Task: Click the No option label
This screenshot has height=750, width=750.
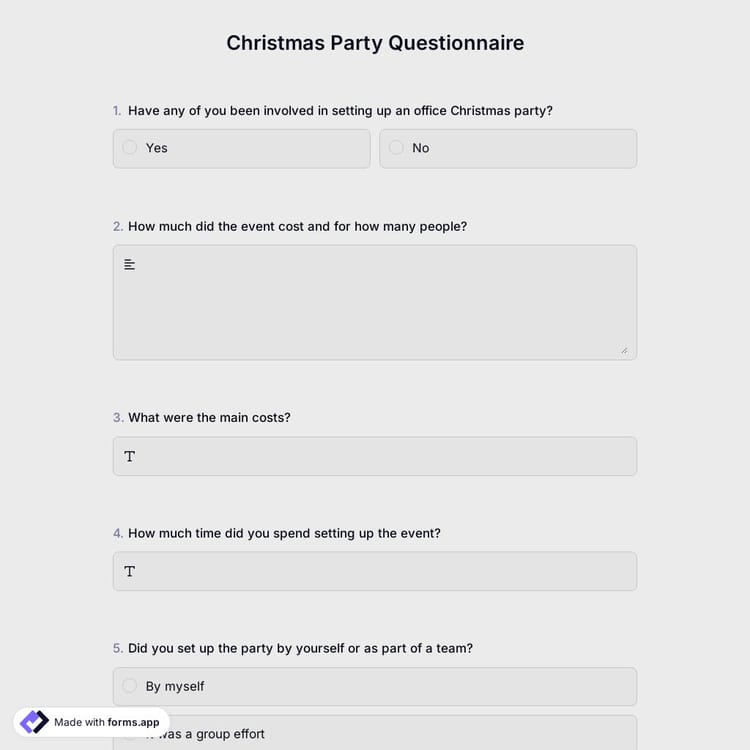Action: tap(420, 148)
